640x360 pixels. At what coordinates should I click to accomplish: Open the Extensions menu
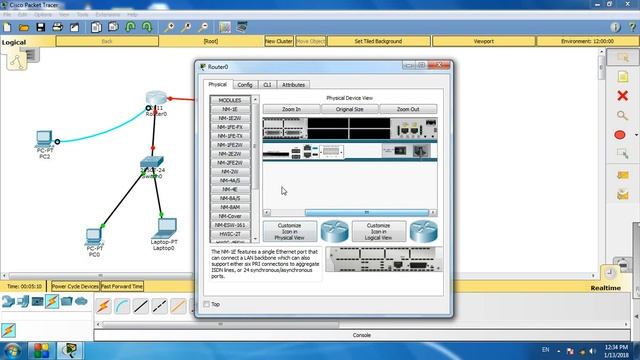[108, 14]
